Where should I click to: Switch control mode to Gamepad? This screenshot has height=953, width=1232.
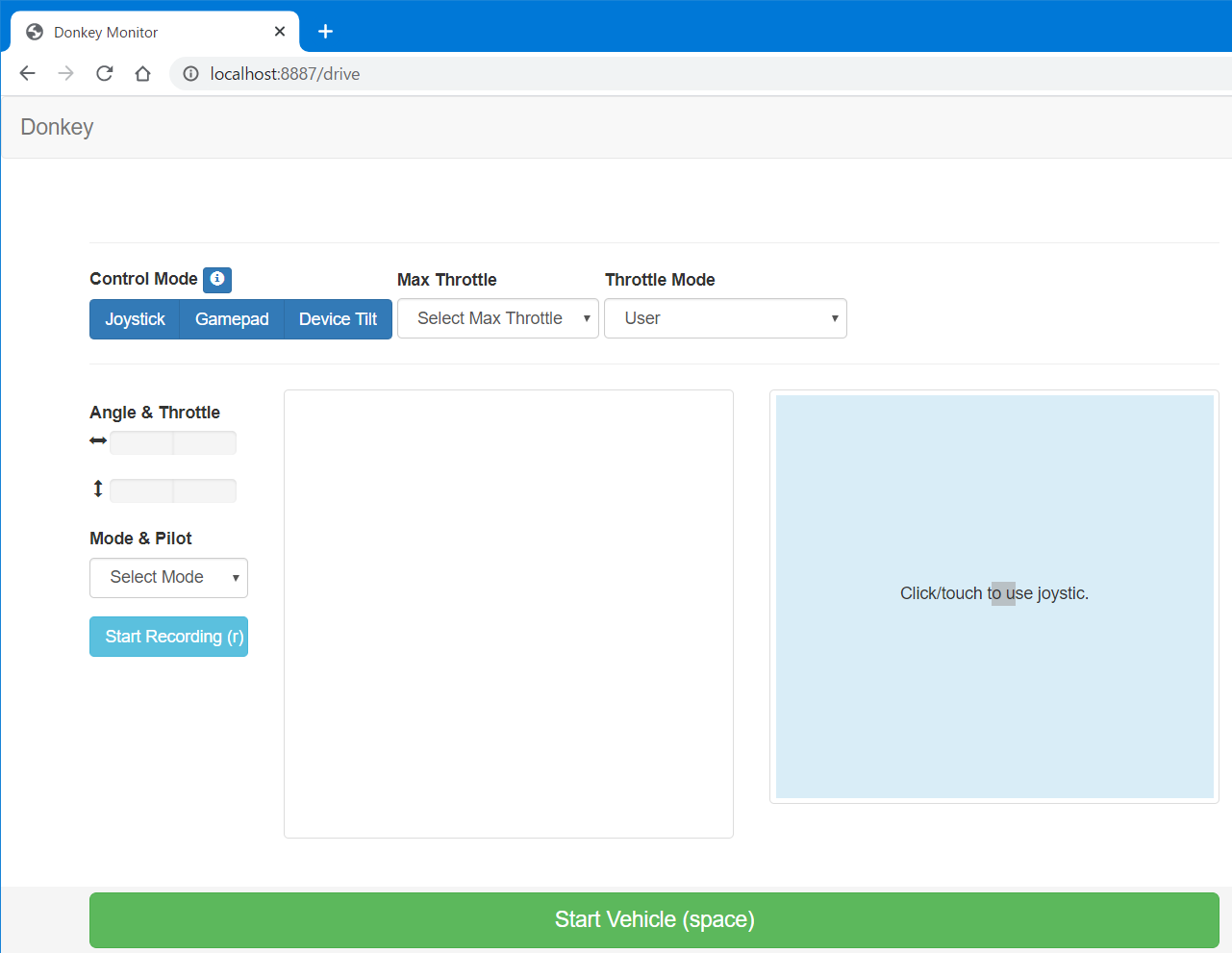pos(232,319)
